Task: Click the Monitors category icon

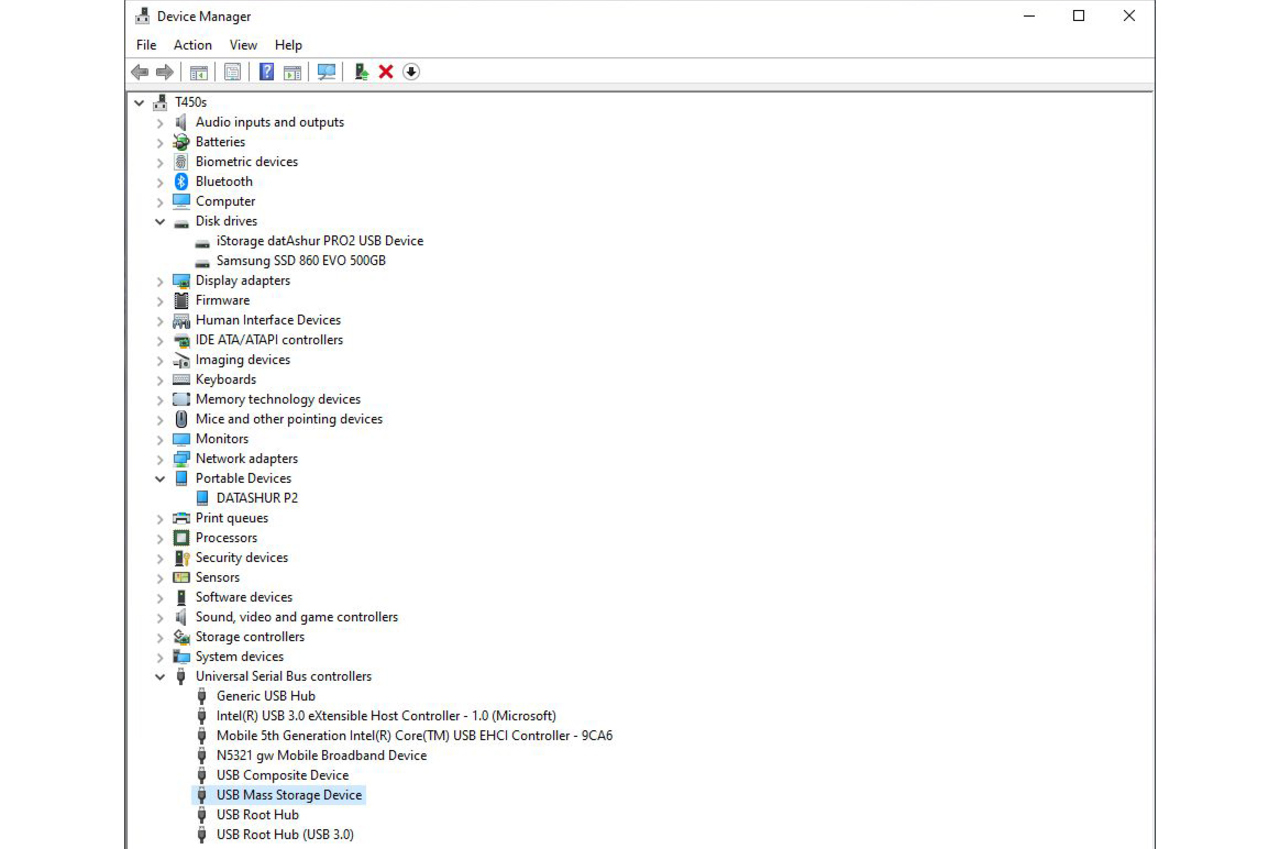Action: [x=181, y=439]
